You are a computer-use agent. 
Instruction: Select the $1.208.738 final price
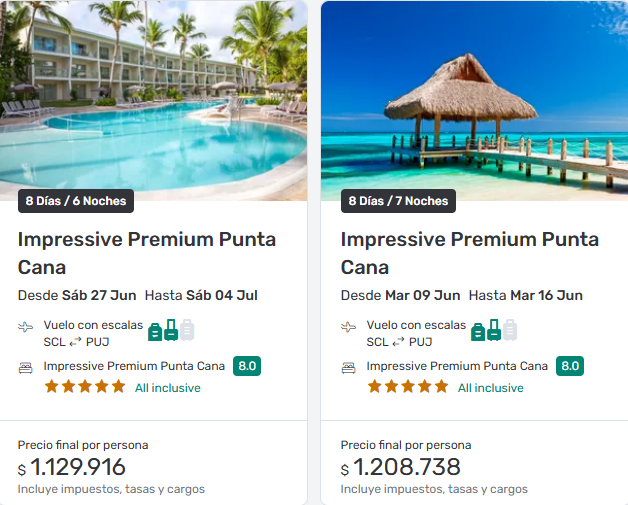coord(407,467)
